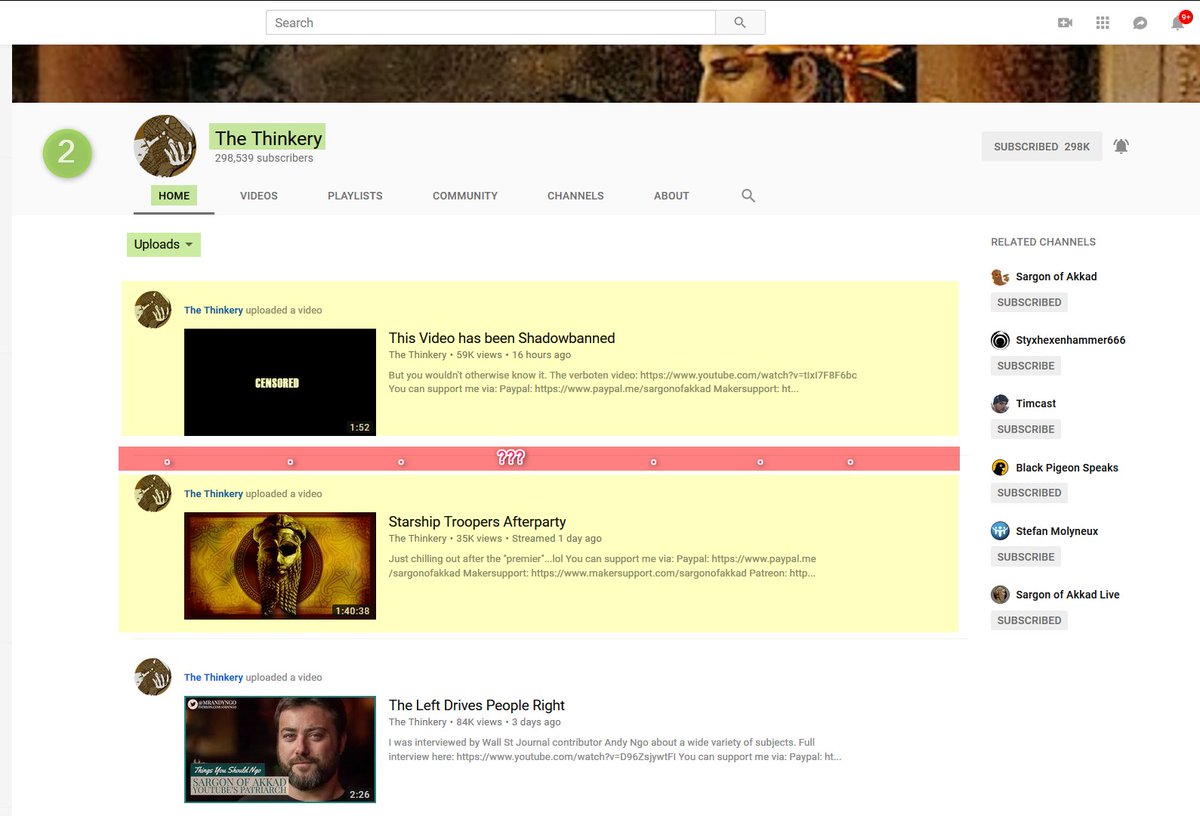Click the search magnifier button
This screenshot has height=816, width=1200.
tap(740, 22)
